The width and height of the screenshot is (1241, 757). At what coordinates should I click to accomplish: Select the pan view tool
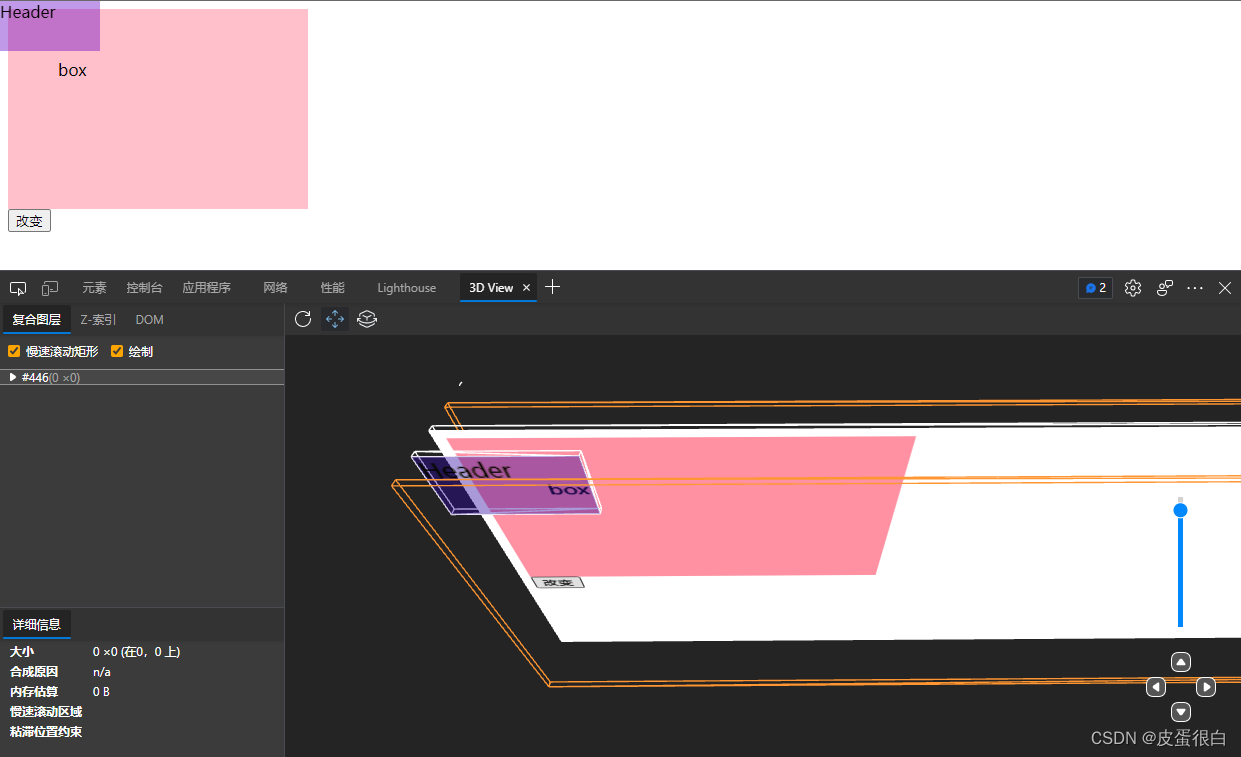click(x=335, y=319)
